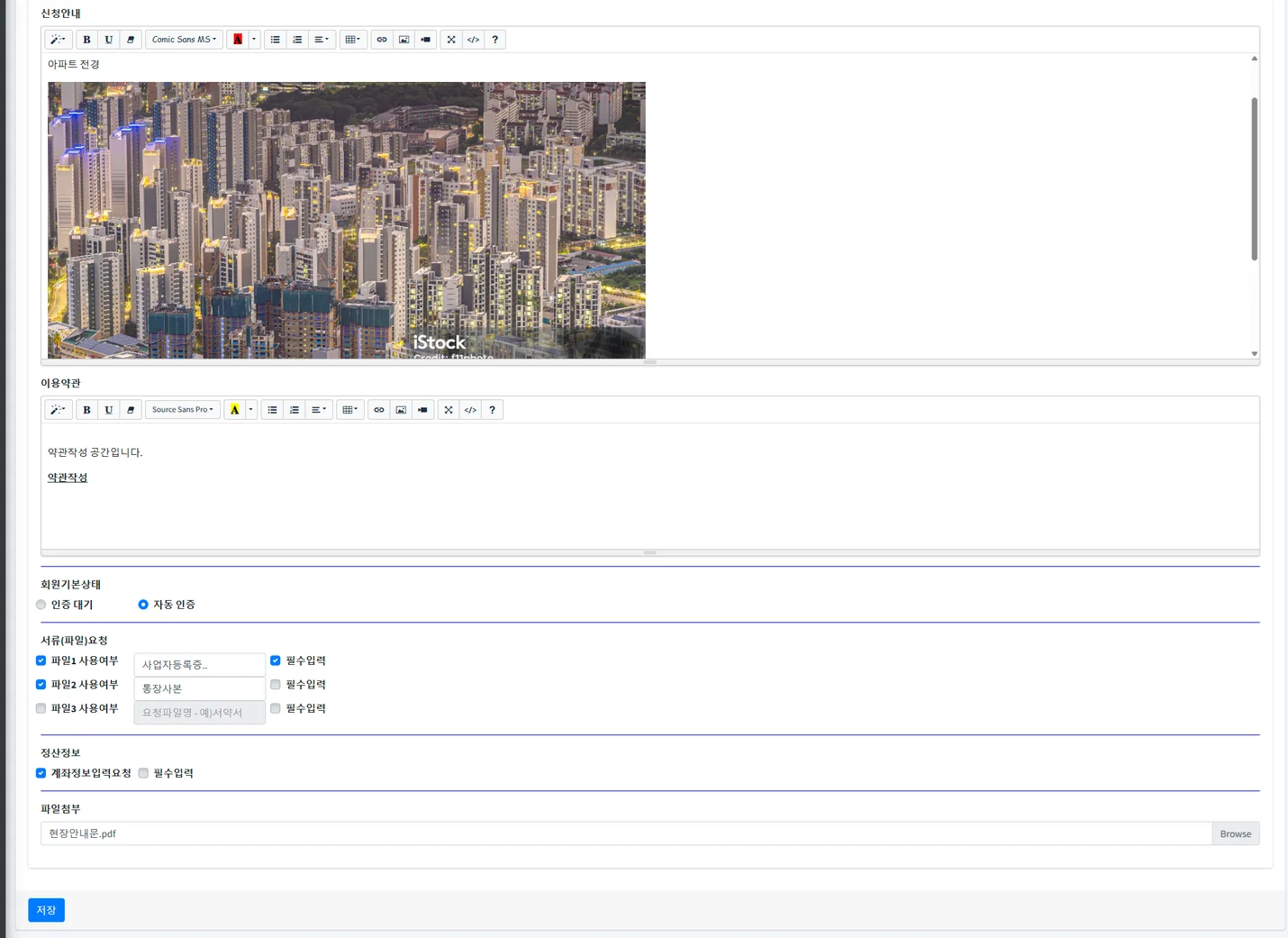Toggle 필수입력 checkbox for 사업자등록증 row

point(276,660)
